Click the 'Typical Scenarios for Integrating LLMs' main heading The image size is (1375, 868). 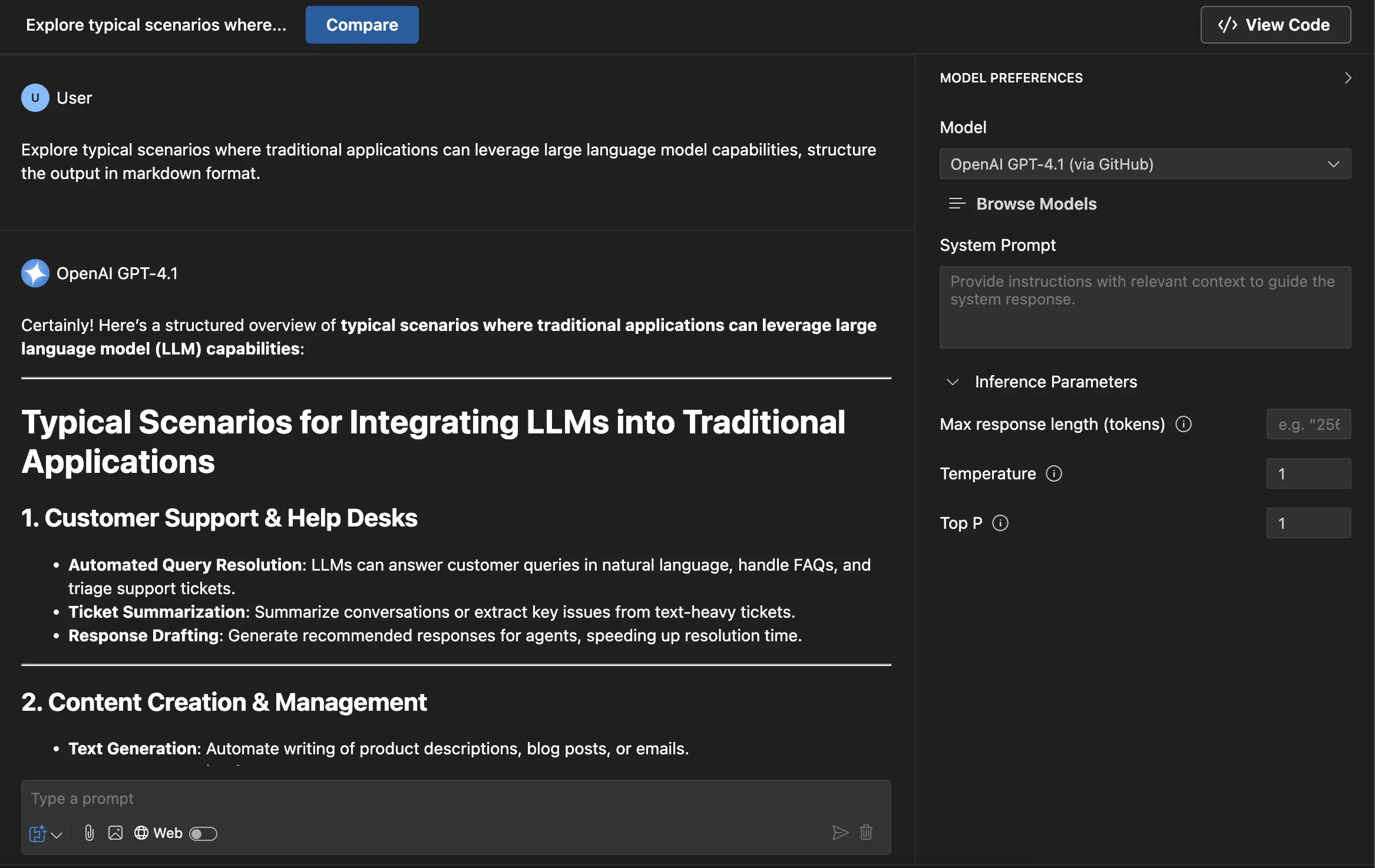[x=434, y=442]
